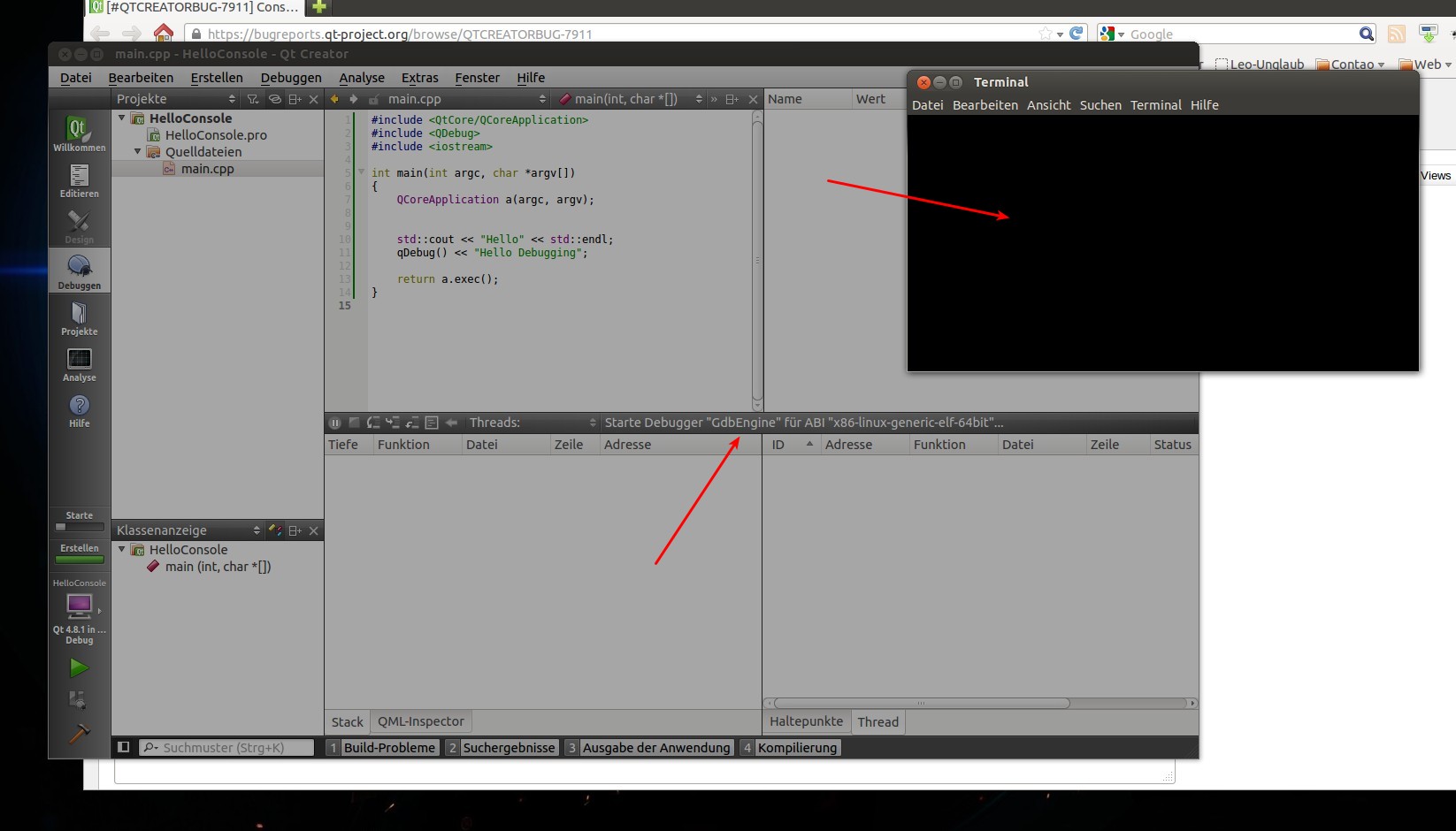The width and height of the screenshot is (1456, 831).
Task: Toggle editor sync link icon in Projekte panel
Action: pos(274,99)
